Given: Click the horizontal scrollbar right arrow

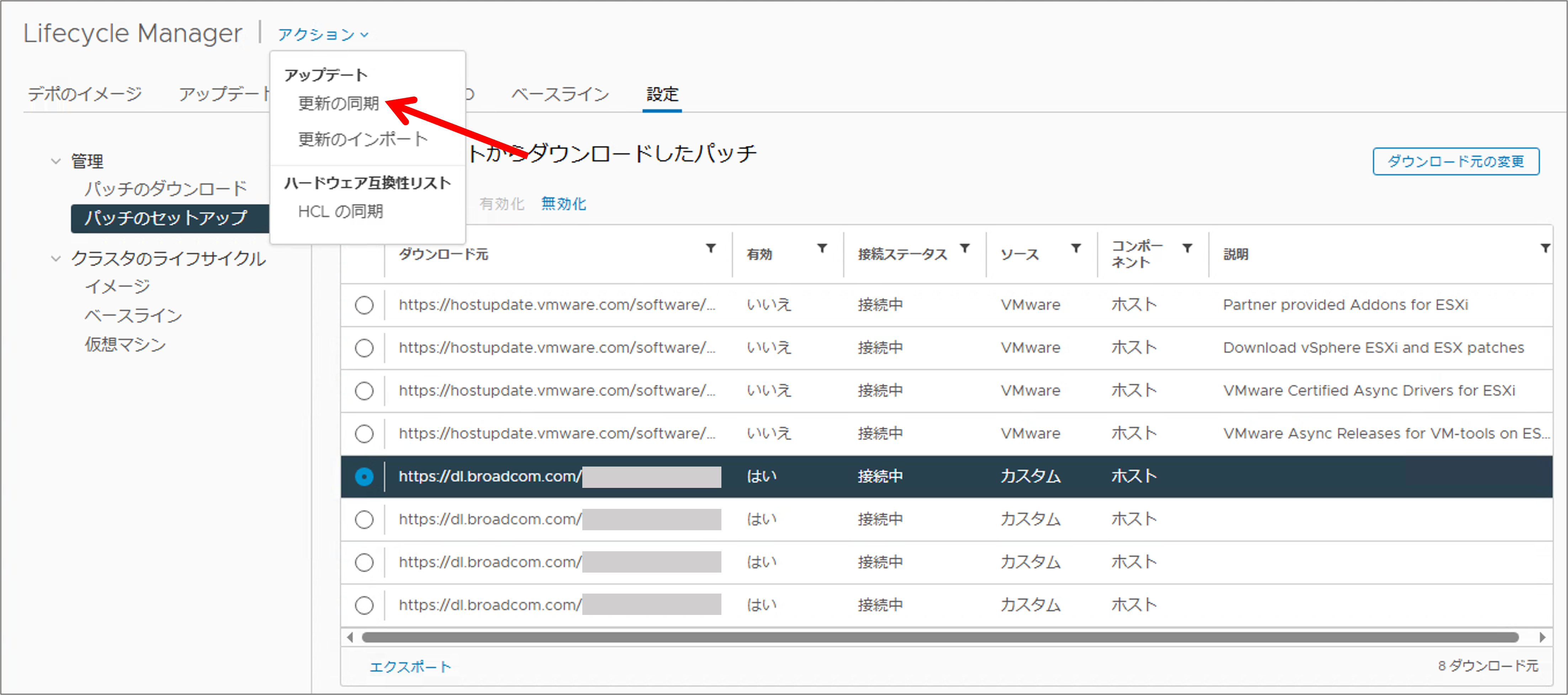Looking at the screenshot, I should pos(1542,637).
